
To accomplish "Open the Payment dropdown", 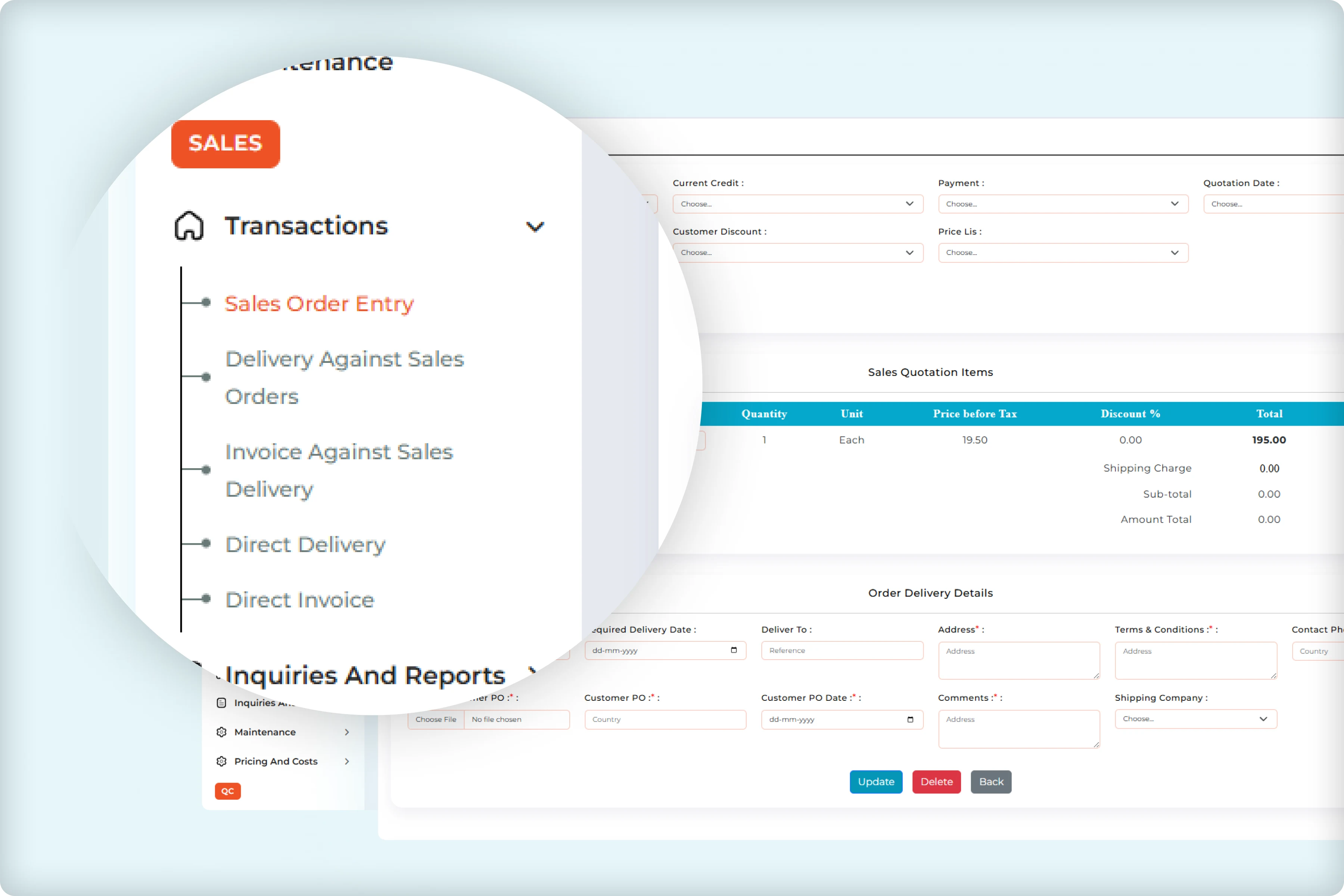I will [1062, 204].
